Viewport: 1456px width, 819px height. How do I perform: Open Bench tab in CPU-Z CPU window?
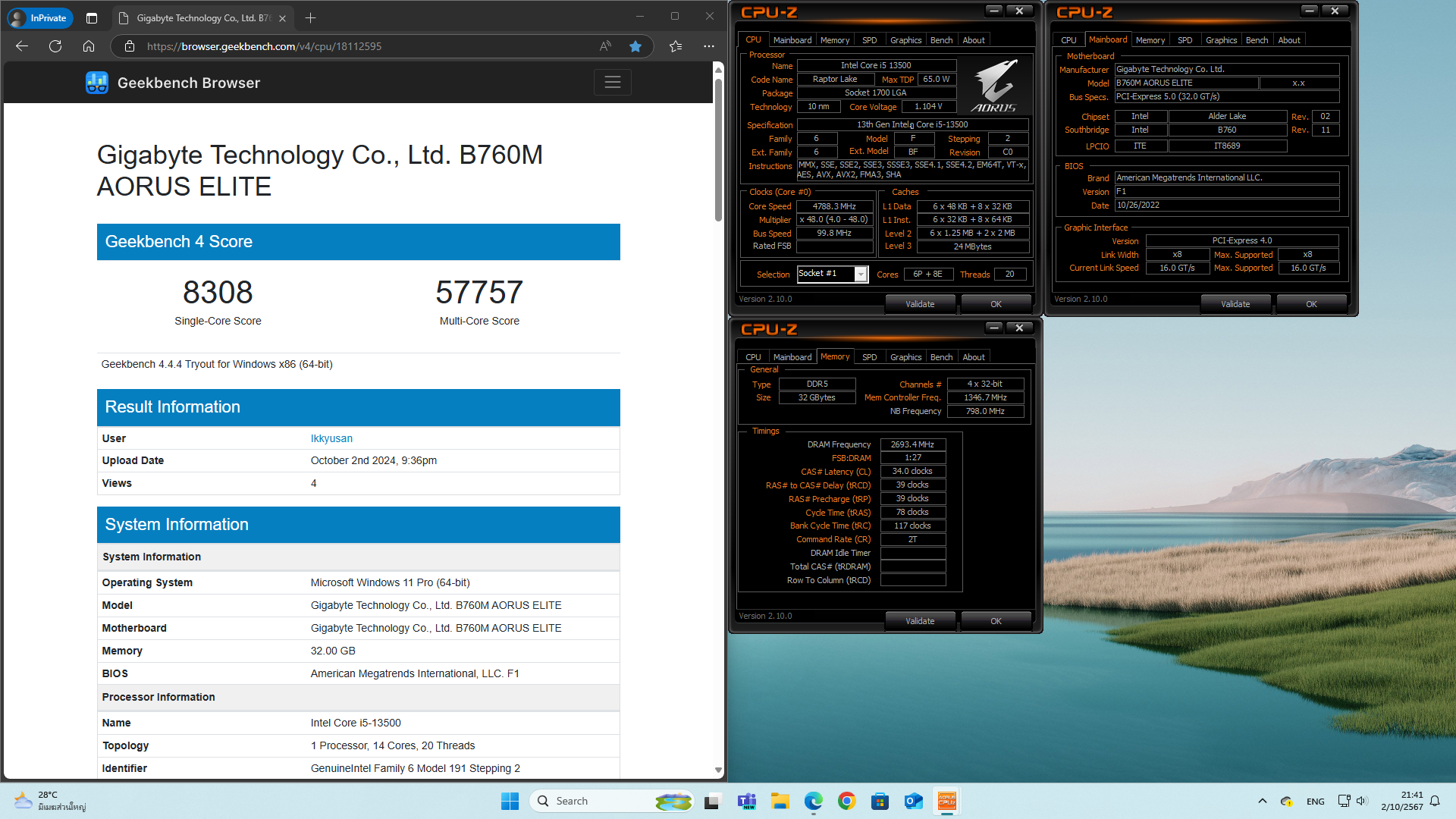[942, 40]
